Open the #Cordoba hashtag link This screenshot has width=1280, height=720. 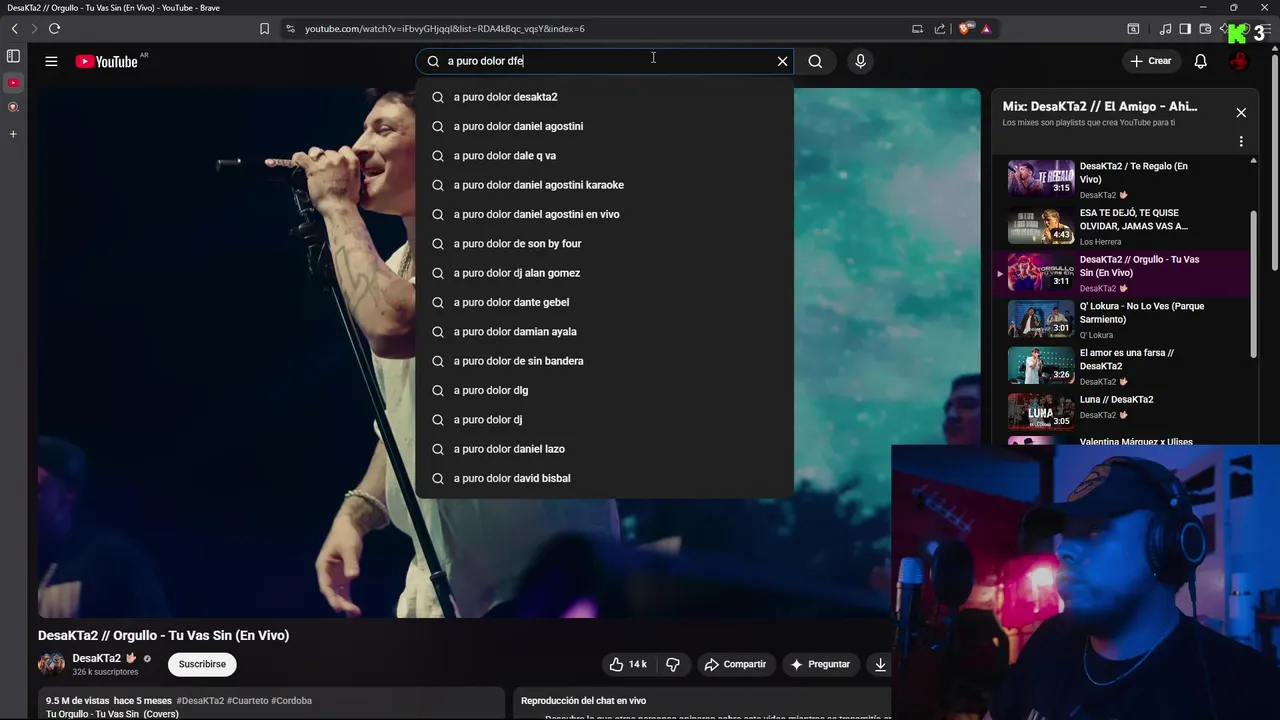point(291,701)
